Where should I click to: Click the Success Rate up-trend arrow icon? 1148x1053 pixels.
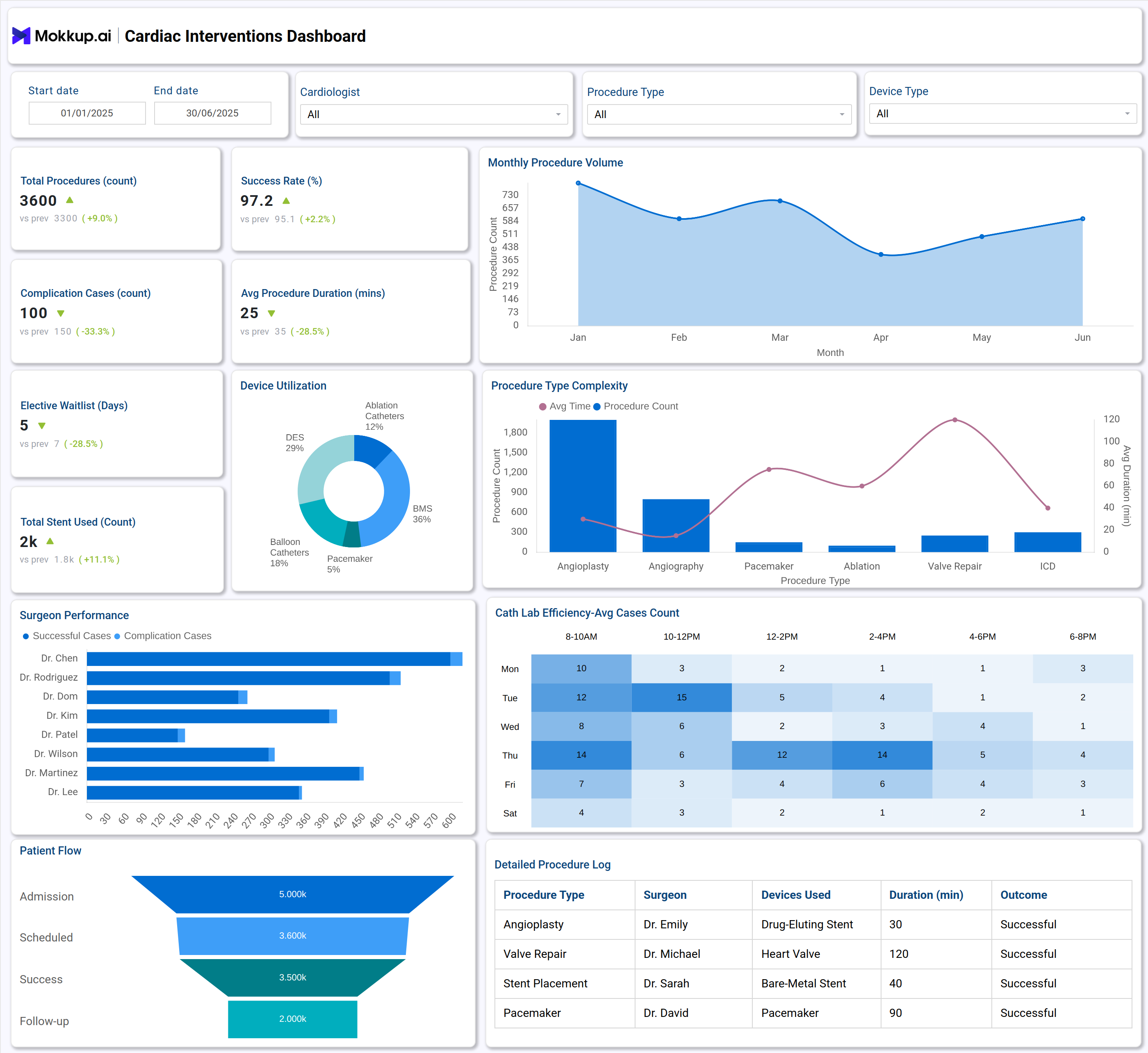click(286, 201)
